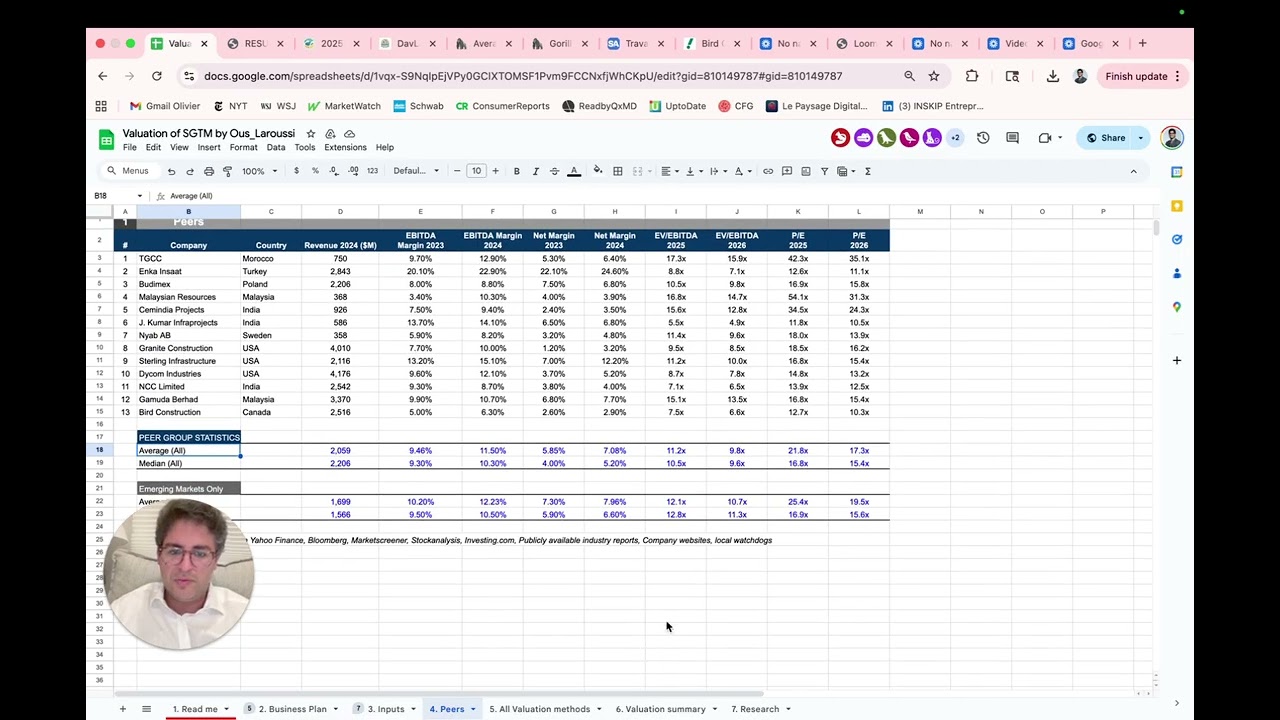Open the Help menu
The image size is (1280, 720).
point(384,147)
